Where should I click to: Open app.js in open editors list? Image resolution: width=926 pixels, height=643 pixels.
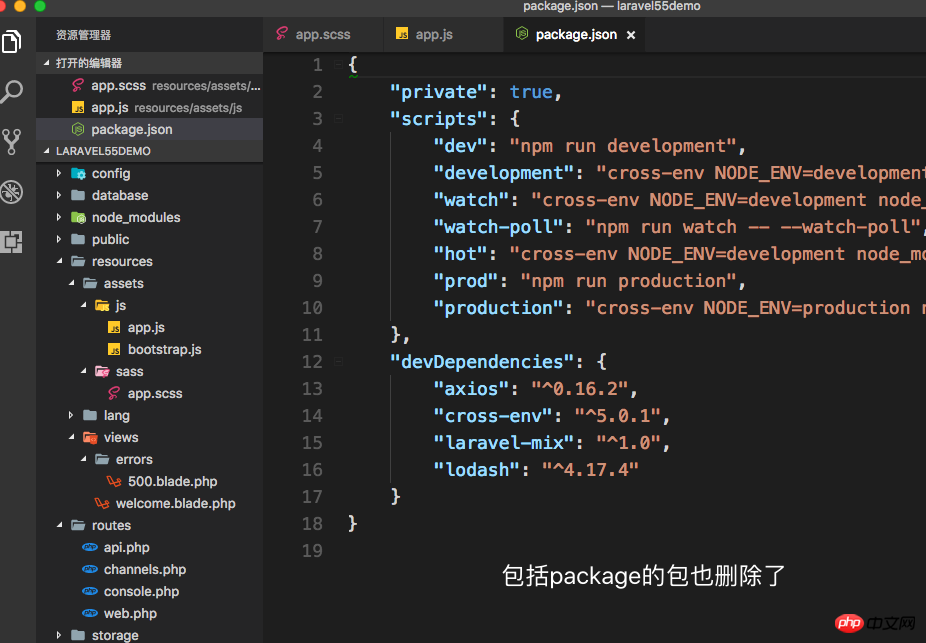click(149, 107)
